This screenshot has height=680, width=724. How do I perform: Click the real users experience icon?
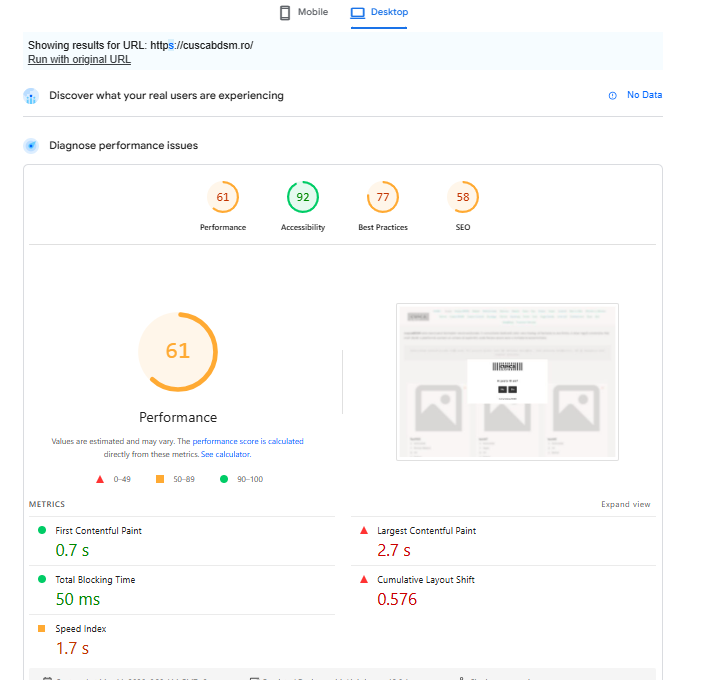[x=31, y=96]
